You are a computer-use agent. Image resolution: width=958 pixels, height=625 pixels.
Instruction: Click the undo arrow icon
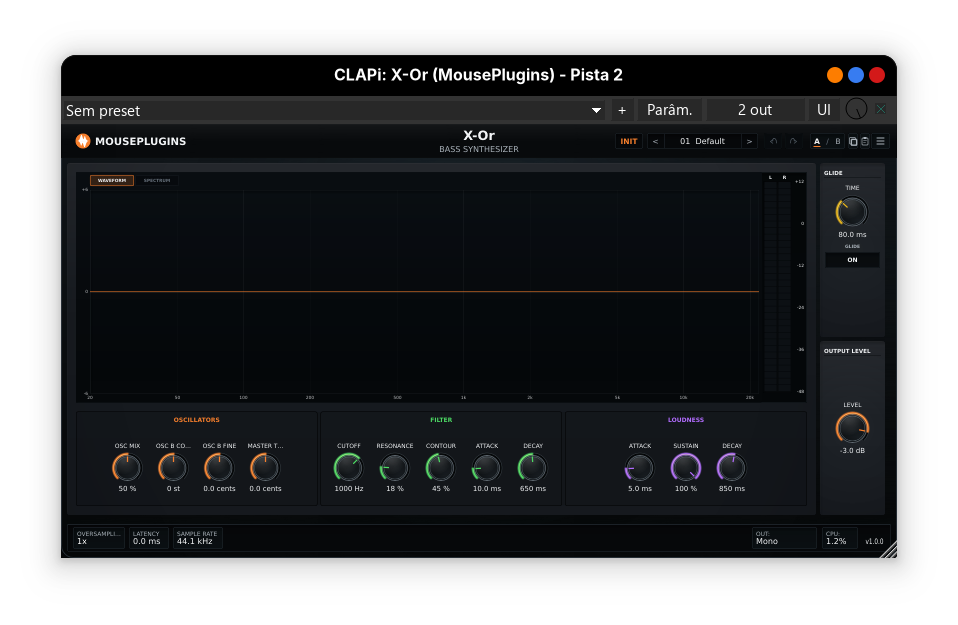pyautogui.click(x=773, y=141)
